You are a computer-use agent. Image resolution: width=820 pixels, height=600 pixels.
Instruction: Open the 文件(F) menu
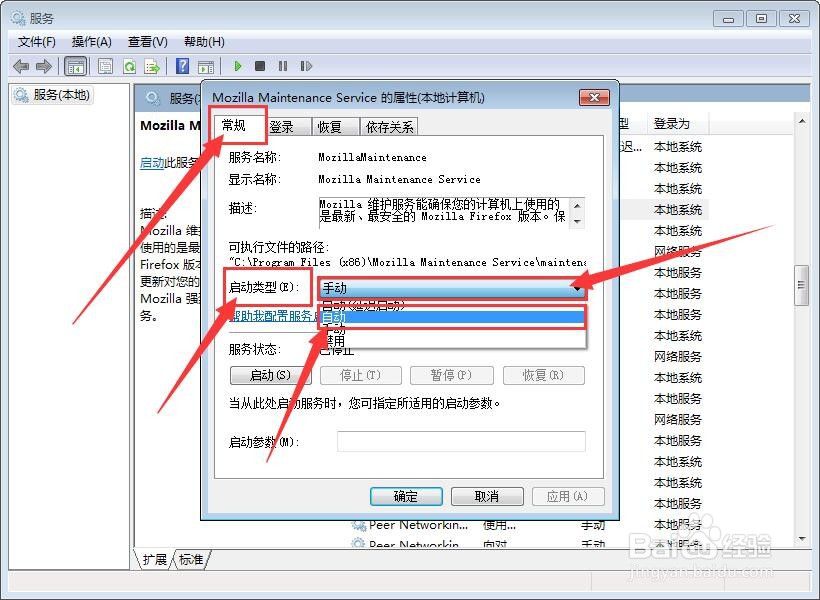click(x=37, y=42)
